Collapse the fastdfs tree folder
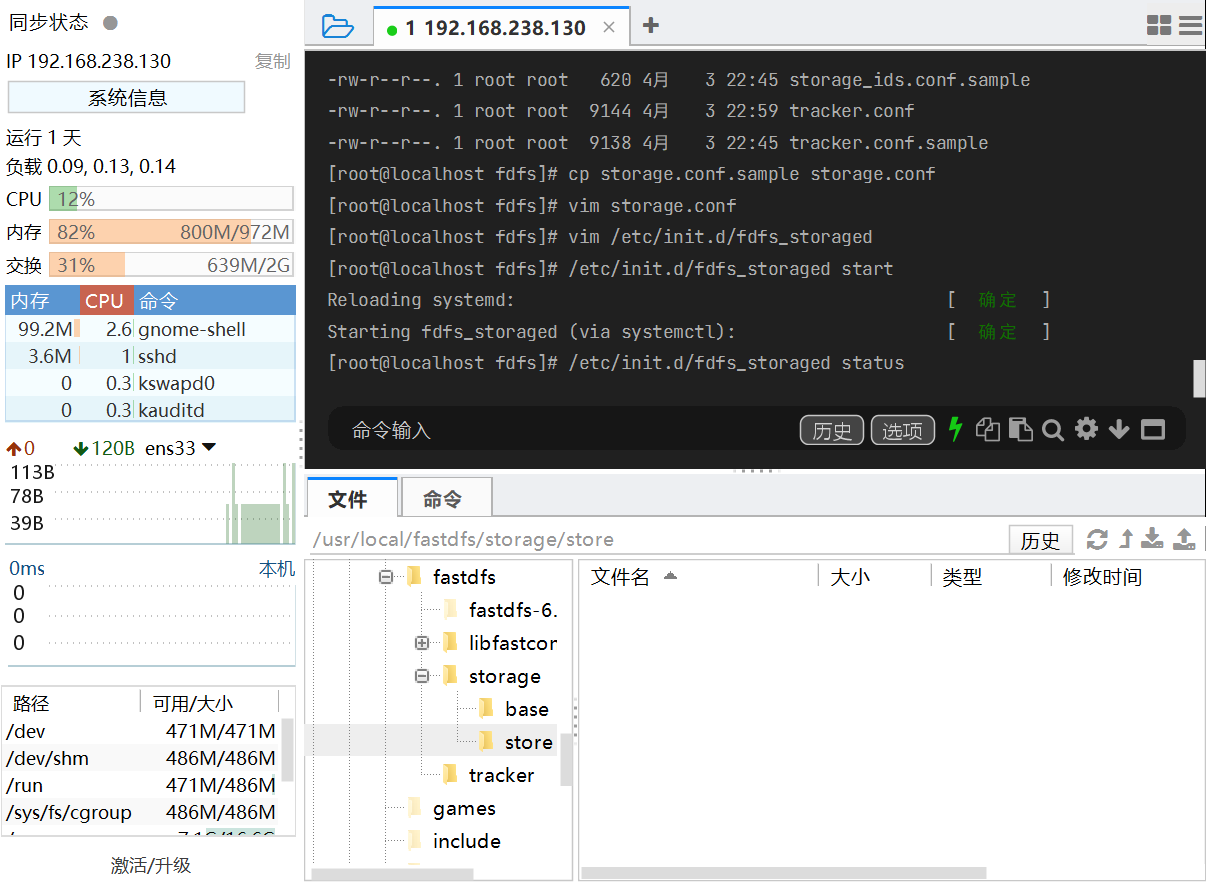 [x=386, y=577]
